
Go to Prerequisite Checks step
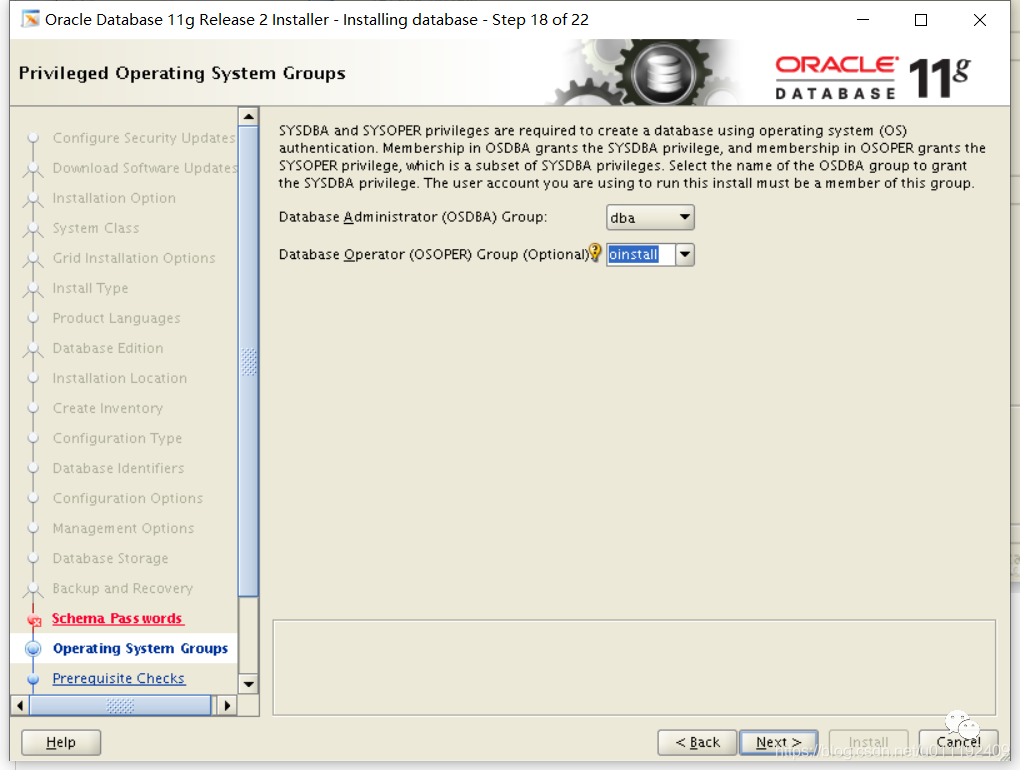point(119,678)
